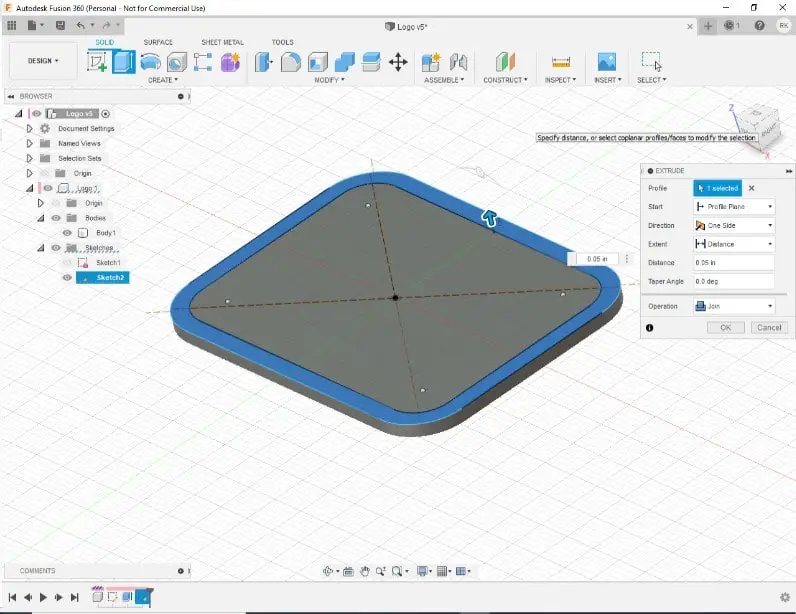Select the Hole tool
This screenshot has width=796, height=614.
pyautogui.click(x=177, y=62)
